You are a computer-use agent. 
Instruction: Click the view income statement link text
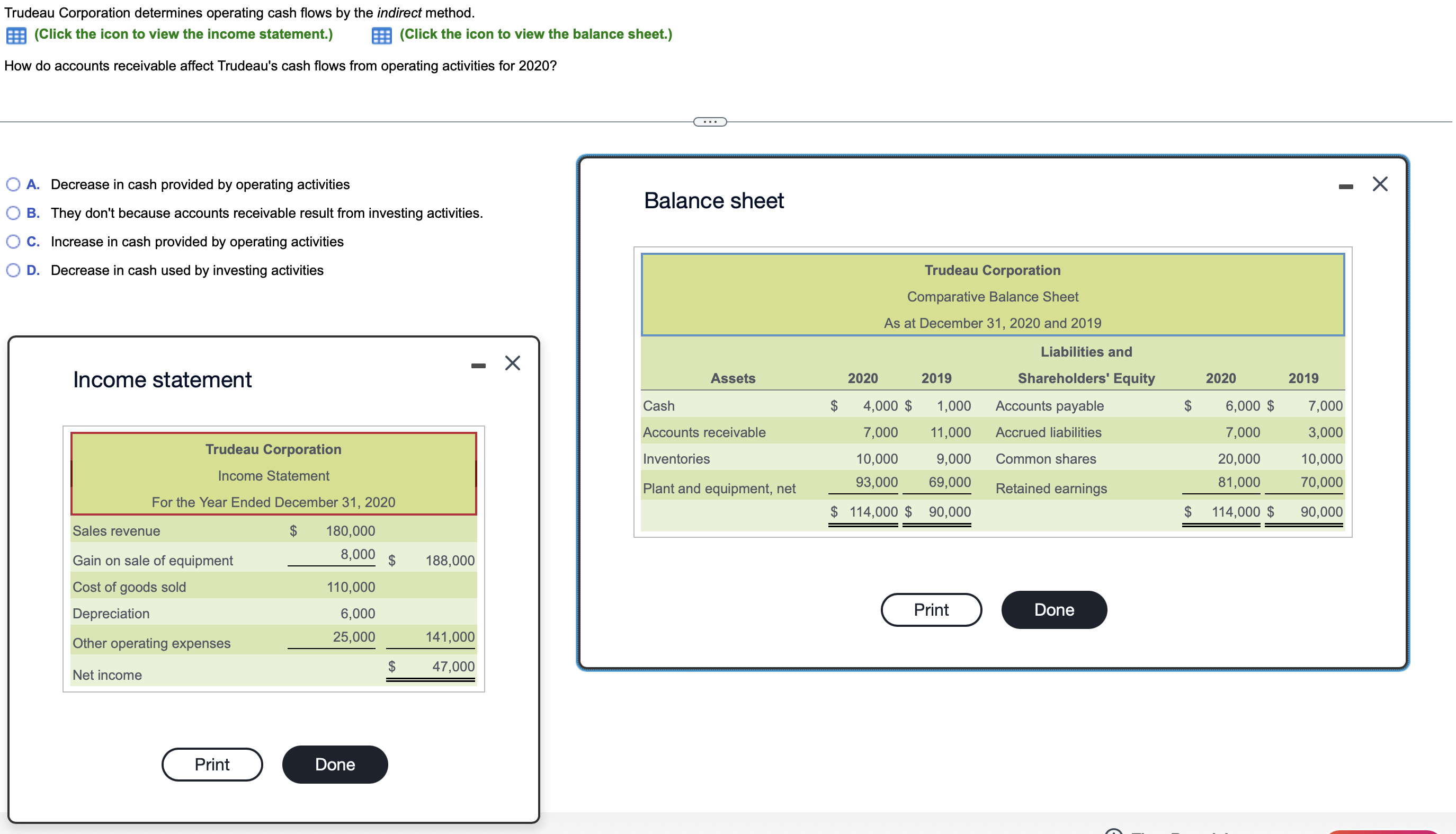(x=183, y=34)
